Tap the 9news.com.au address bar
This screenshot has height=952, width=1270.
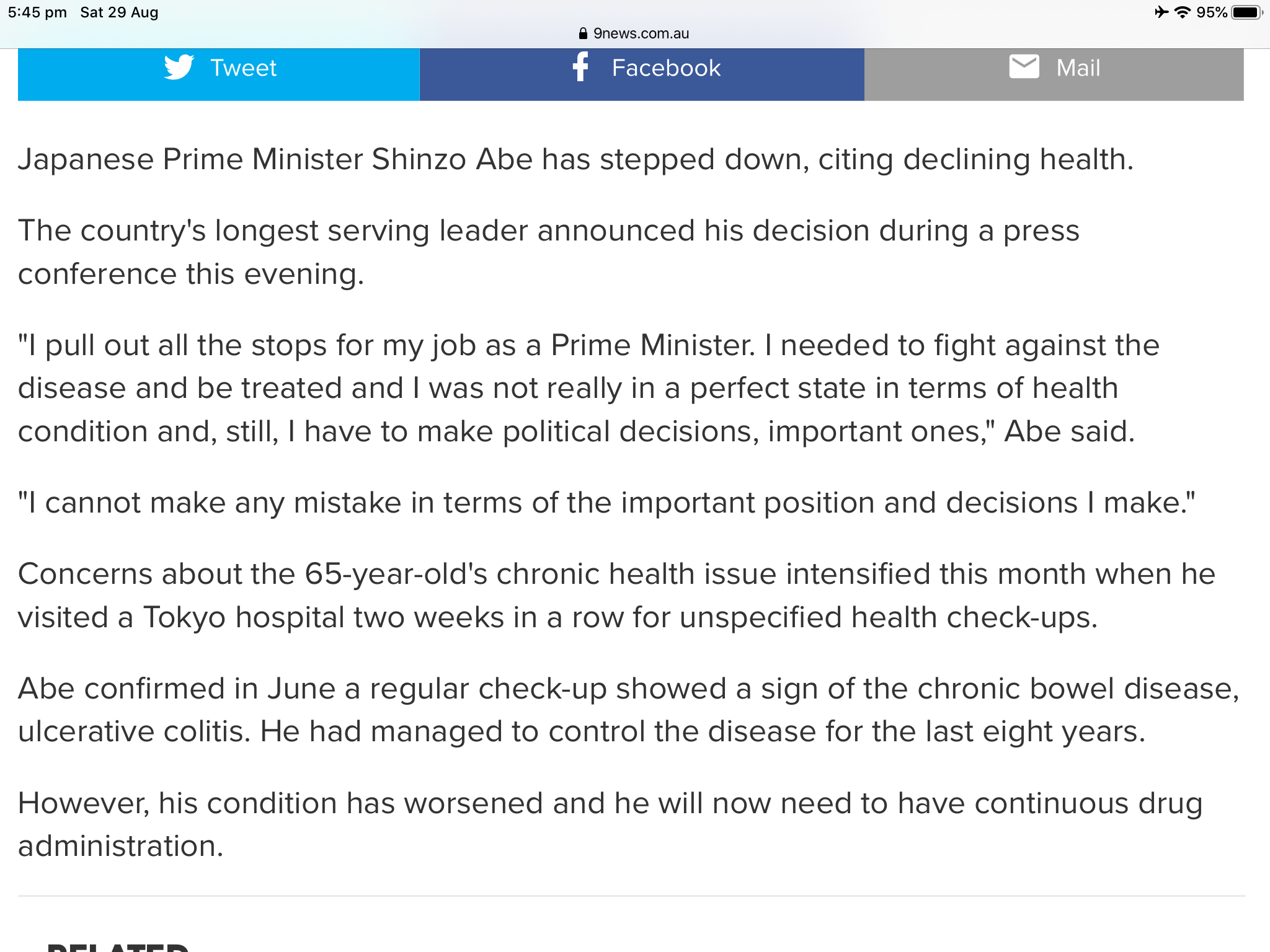634,33
